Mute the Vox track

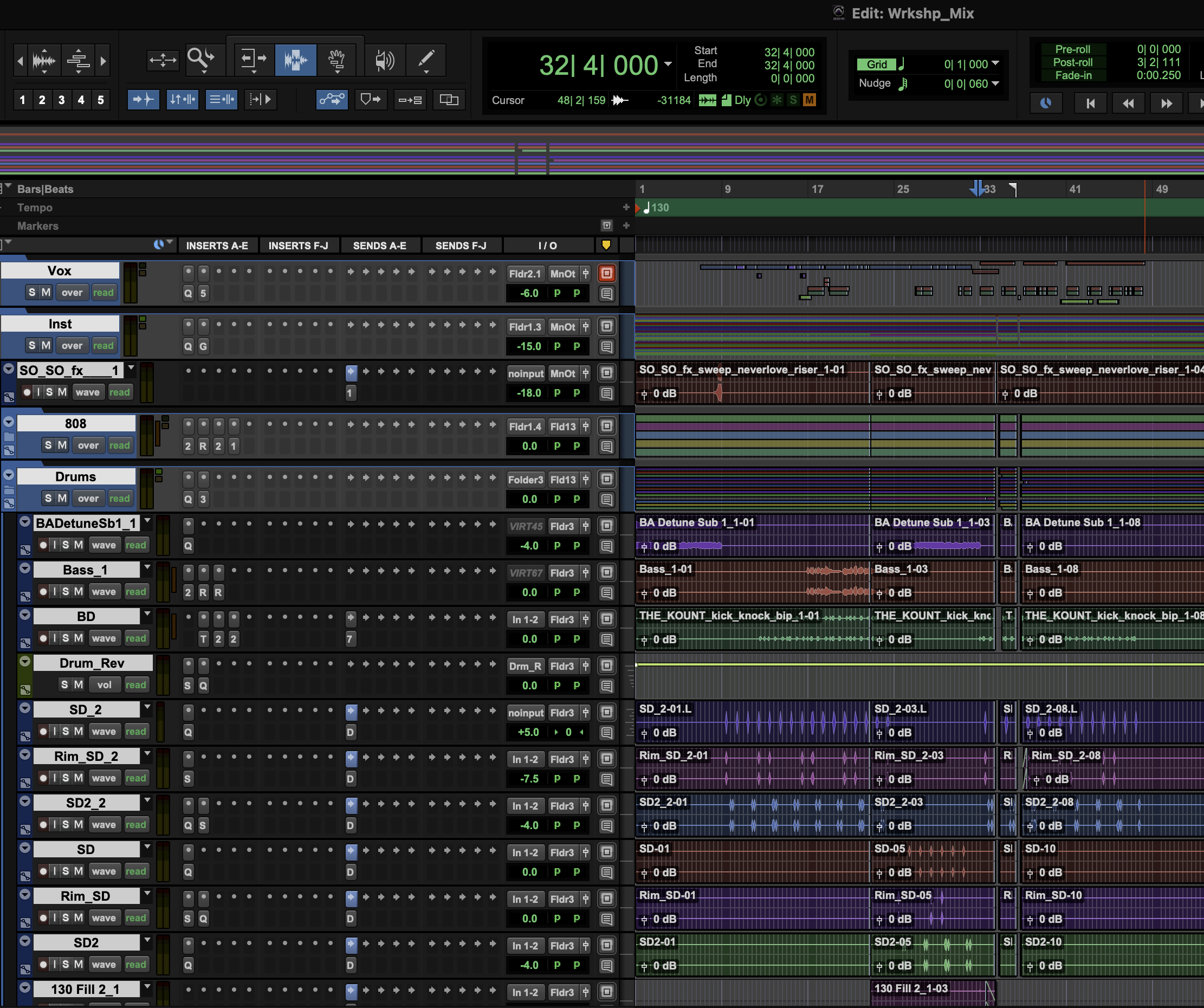[x=46, y=293]
